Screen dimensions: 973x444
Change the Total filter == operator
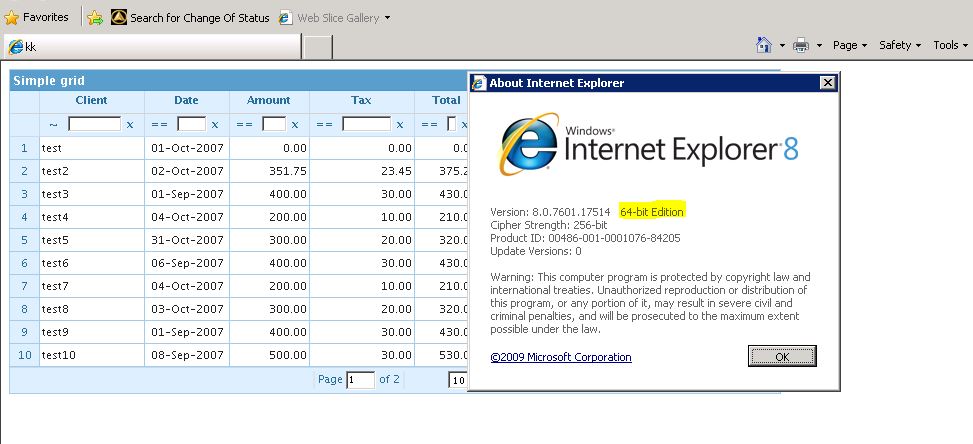429,125
